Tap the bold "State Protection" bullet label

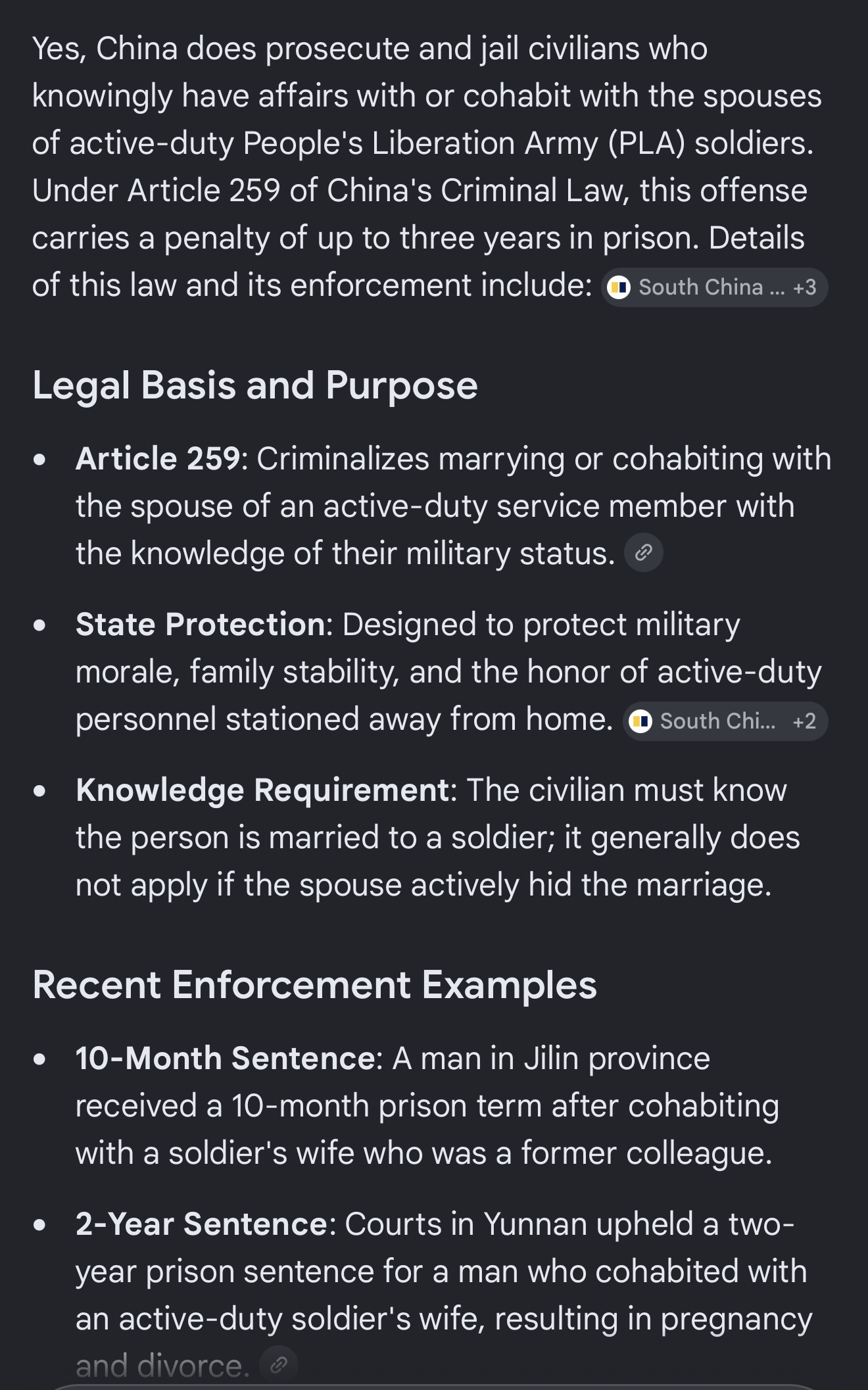pos(200,624)
